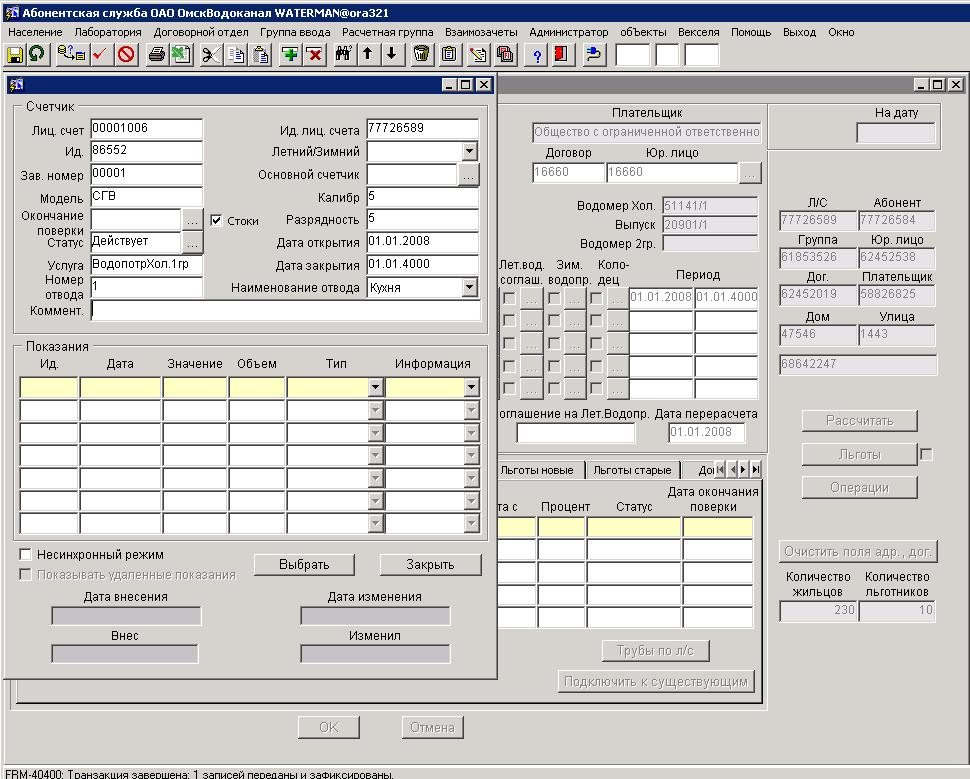Image resolution: width=970 pixels, height=779 pixels.
Task: Open the Тип dropdown in first readings row
Action: (375, 388)
